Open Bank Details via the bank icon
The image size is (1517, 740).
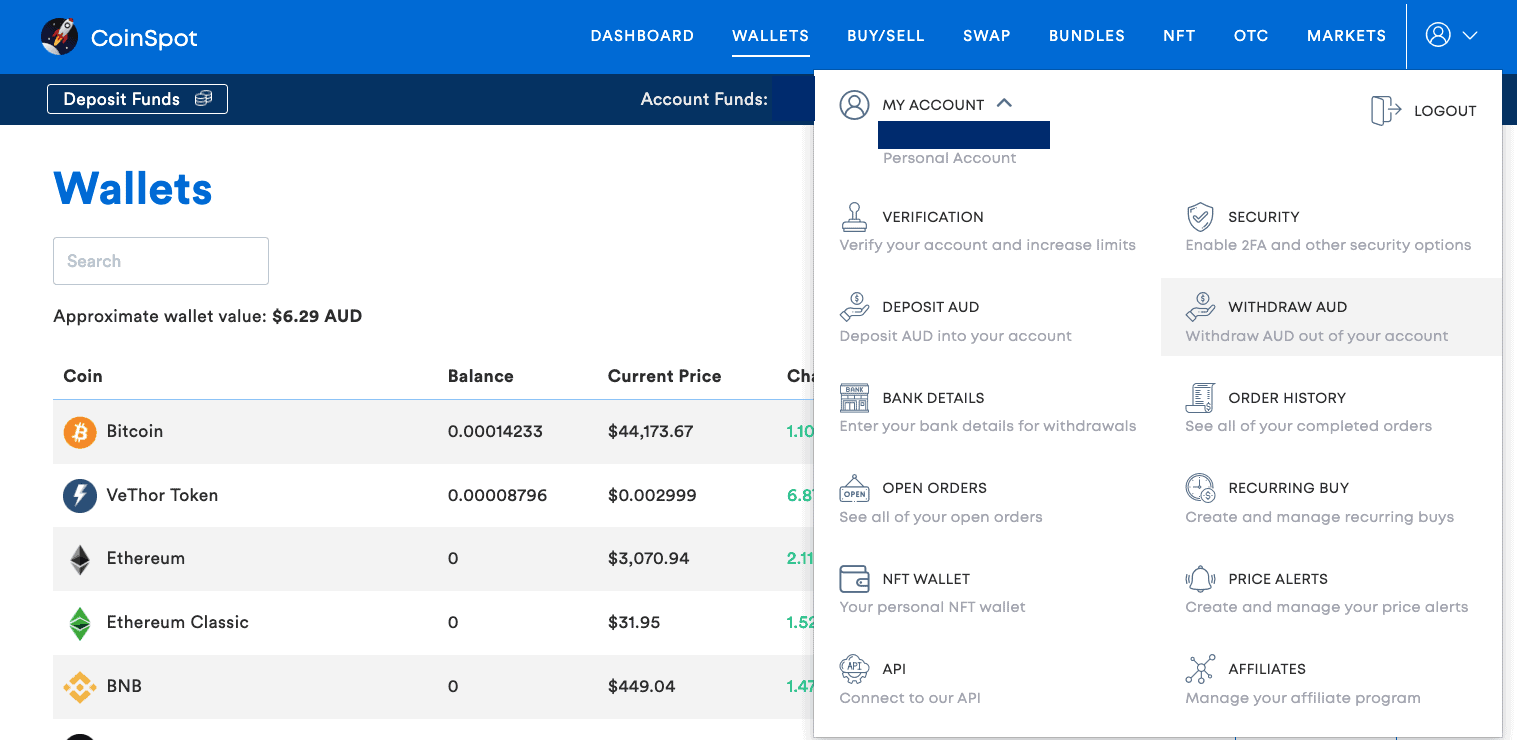[x=854, y=397]
